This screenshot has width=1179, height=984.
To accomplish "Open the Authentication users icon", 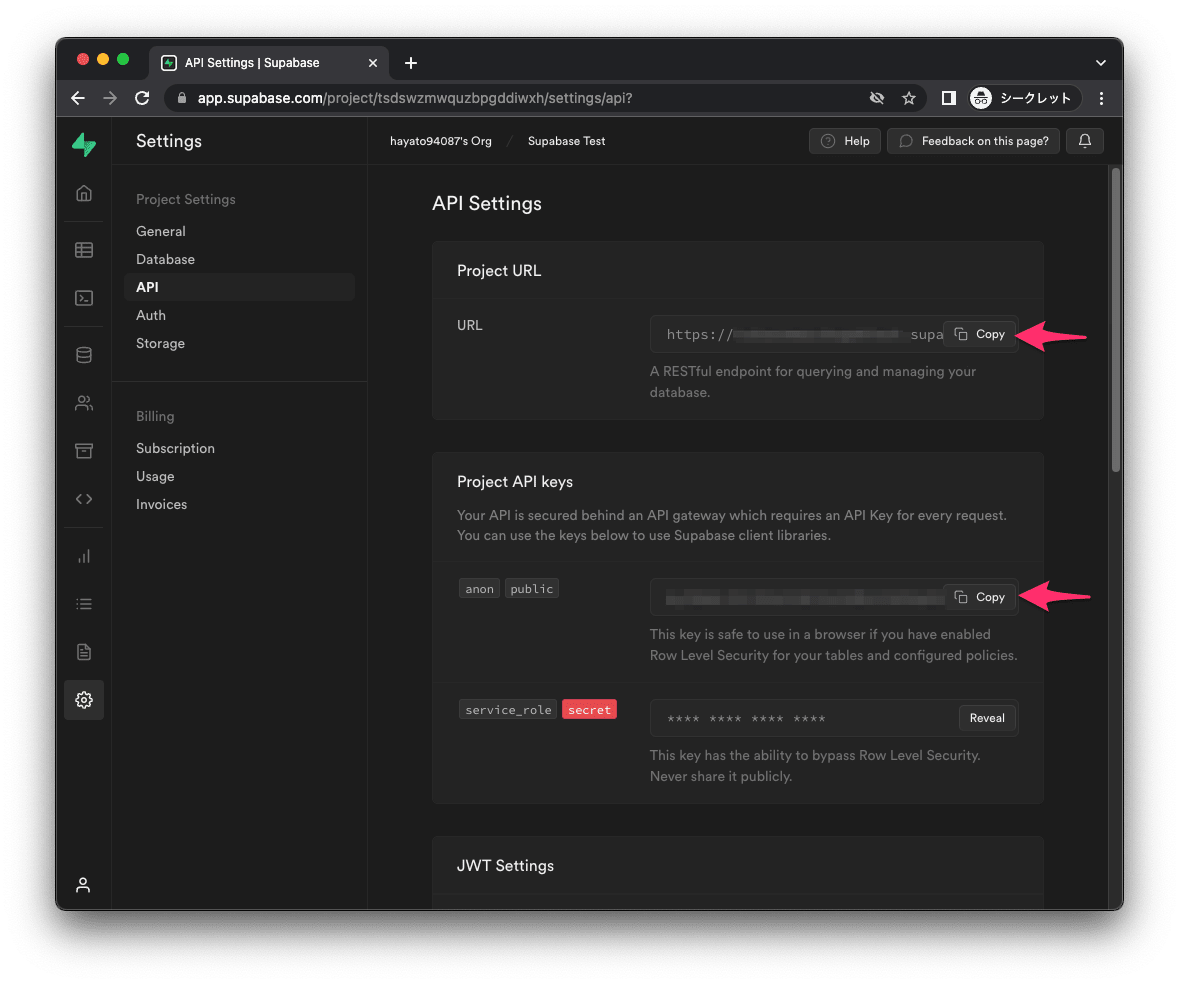I will [x=84, y=403].
